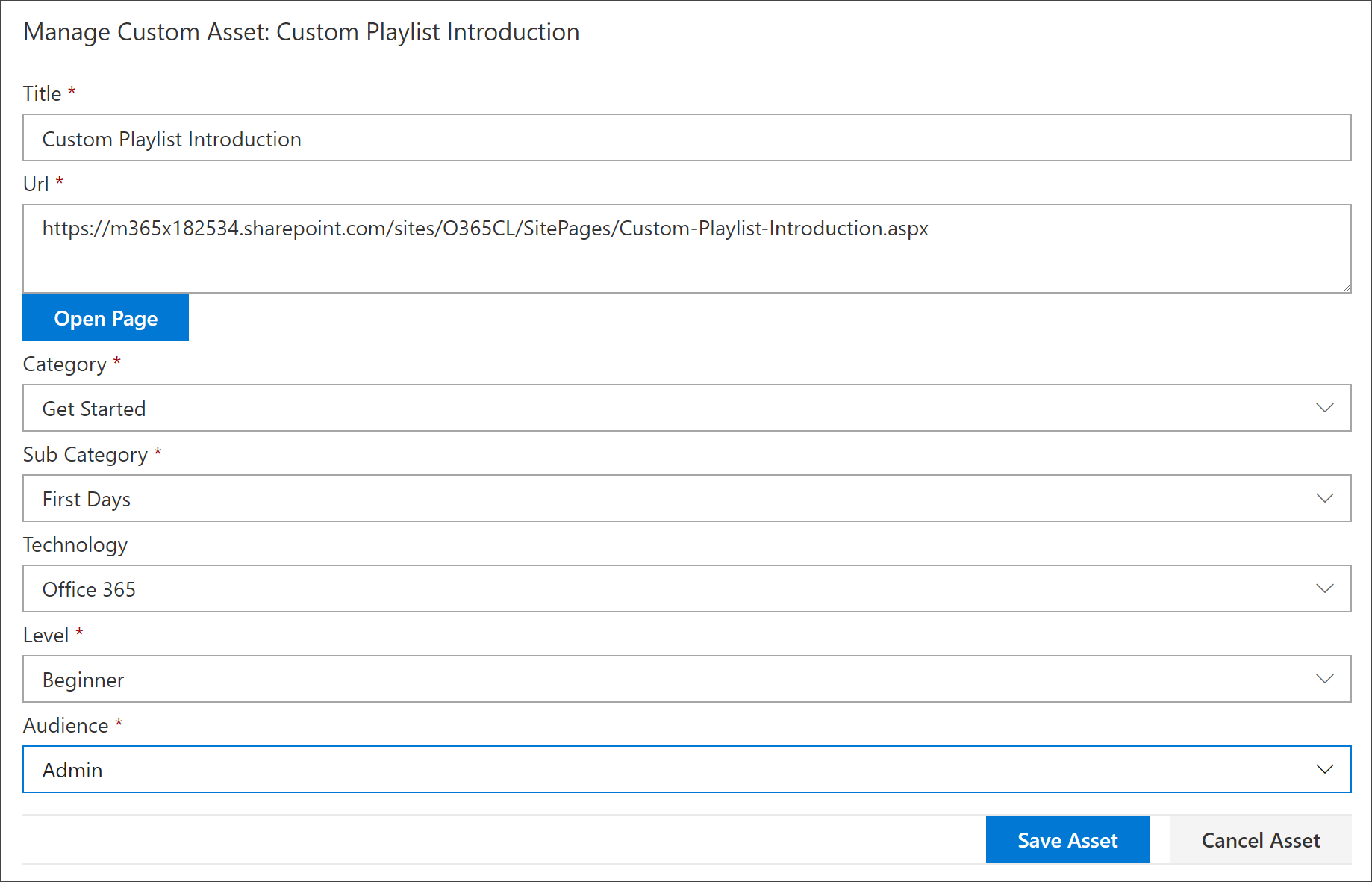Click the required asterisk beside Title
The height and width of the screenshot is (882, 1372).
click(x=72, y=90)
